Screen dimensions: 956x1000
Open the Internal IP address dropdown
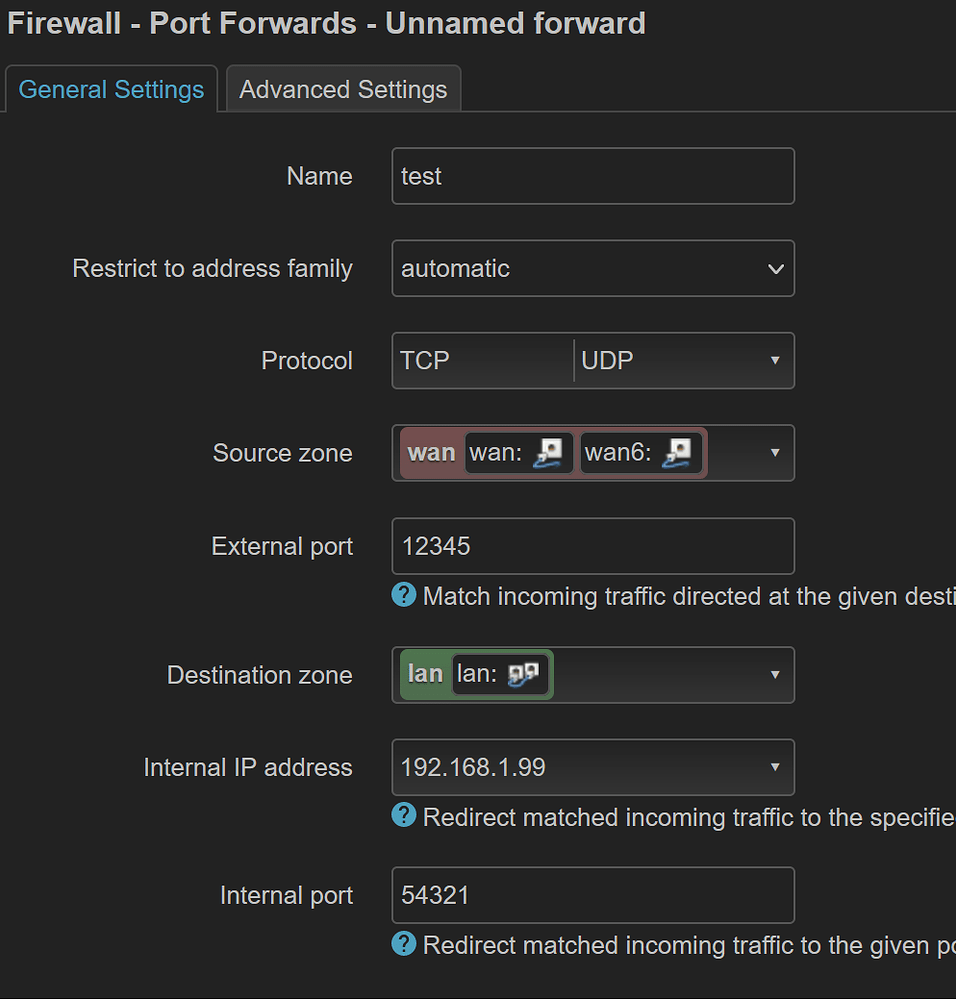[593, 767]
